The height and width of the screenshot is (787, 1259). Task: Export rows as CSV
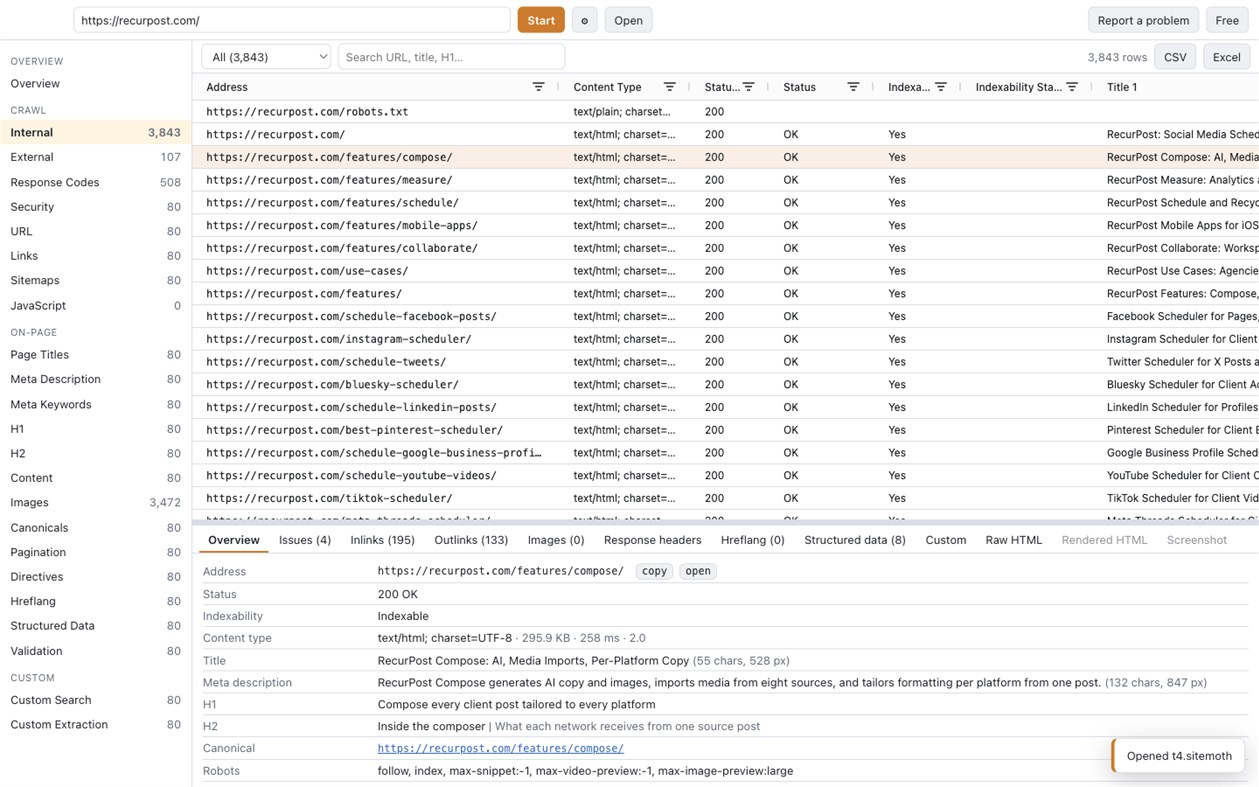point(1175,57)
